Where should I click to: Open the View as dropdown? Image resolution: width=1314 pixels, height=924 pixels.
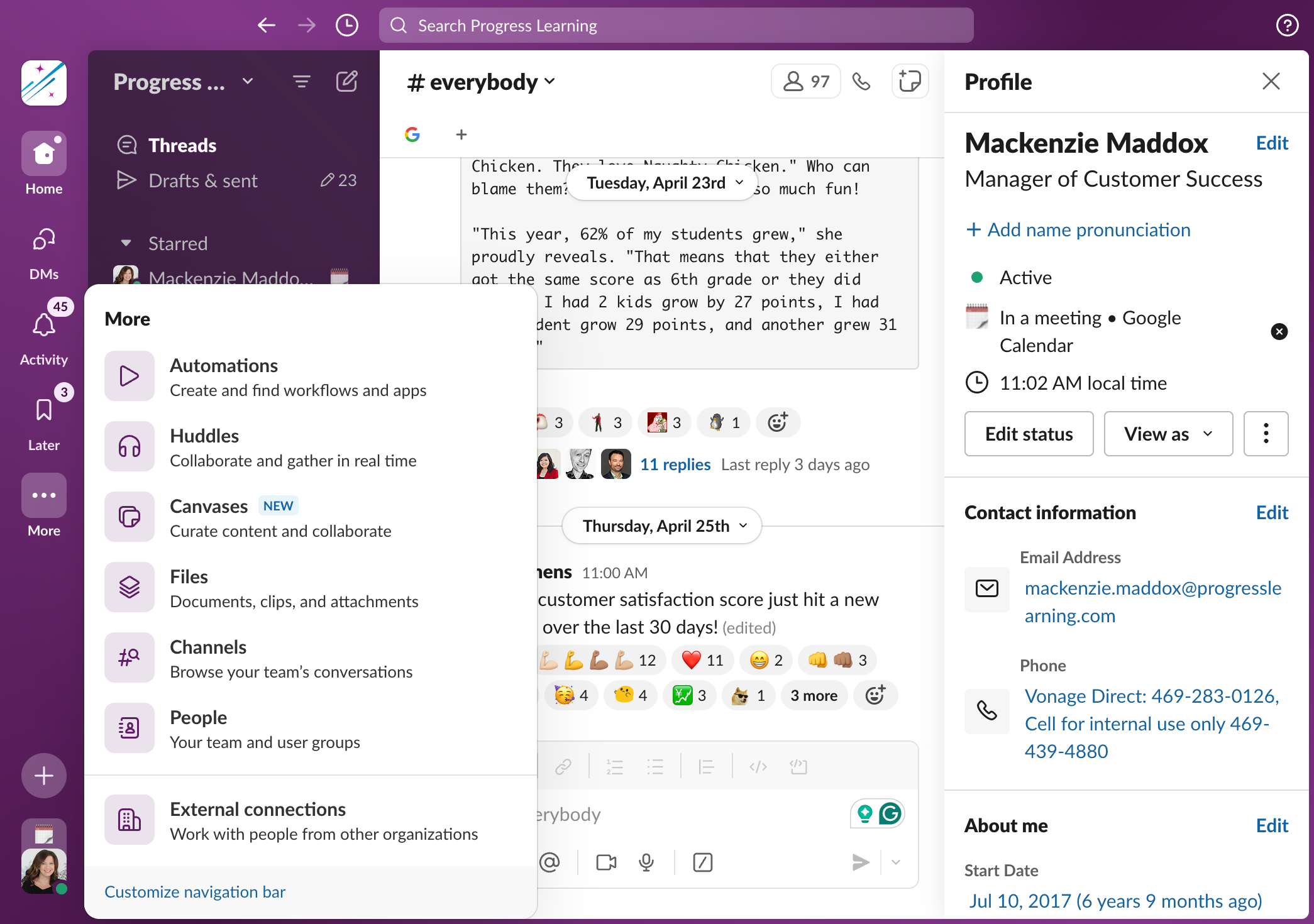click(x=1168, y=434)
